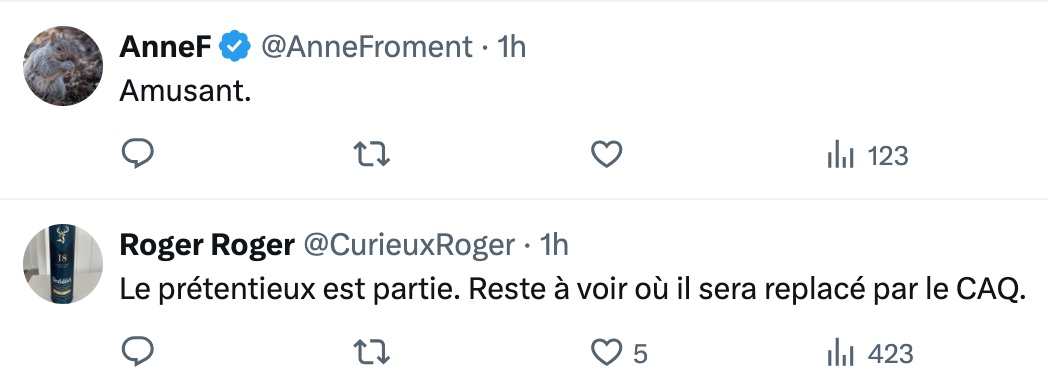Click the like count 5 on Roger's tweet

point(640,354)
